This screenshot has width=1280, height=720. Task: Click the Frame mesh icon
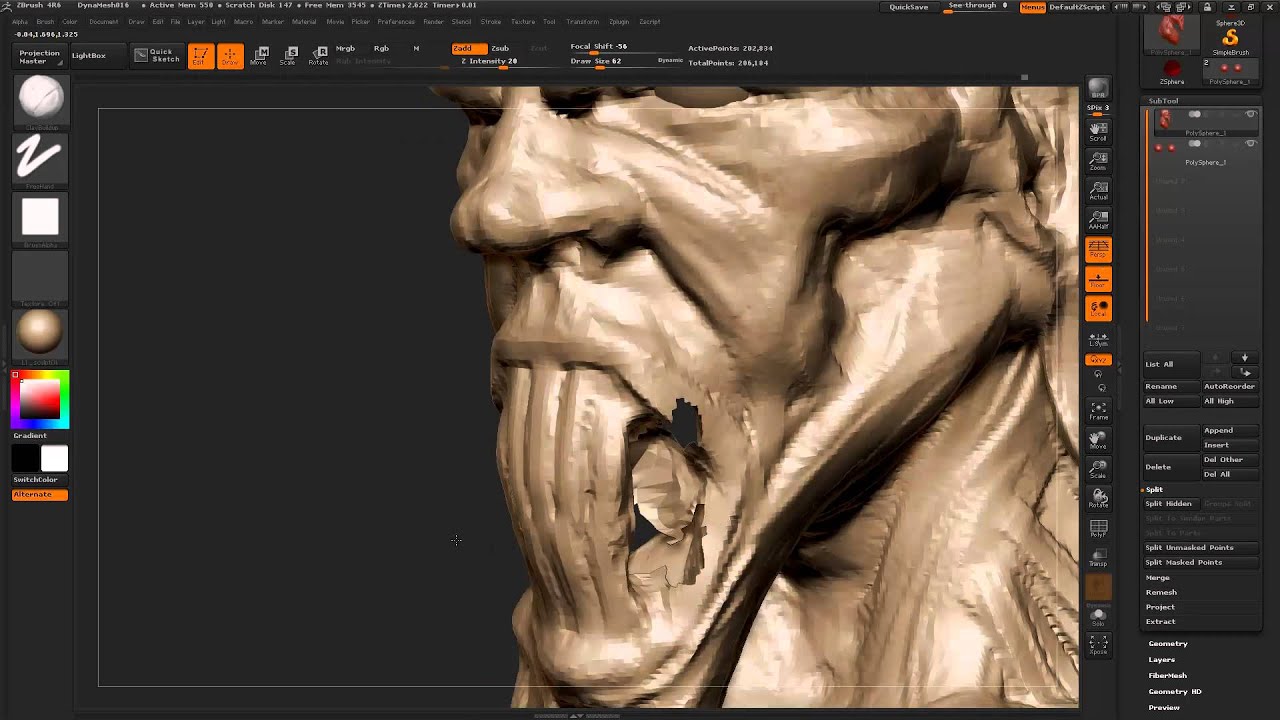(x=1098, y=410)
